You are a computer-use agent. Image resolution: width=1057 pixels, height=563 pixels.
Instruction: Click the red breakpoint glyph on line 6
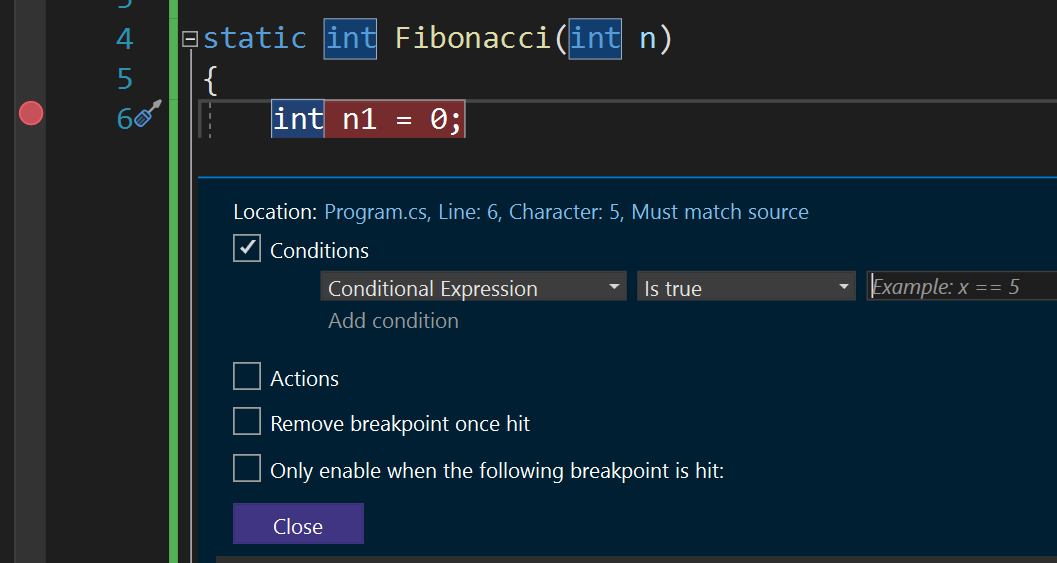pos(31,114)
